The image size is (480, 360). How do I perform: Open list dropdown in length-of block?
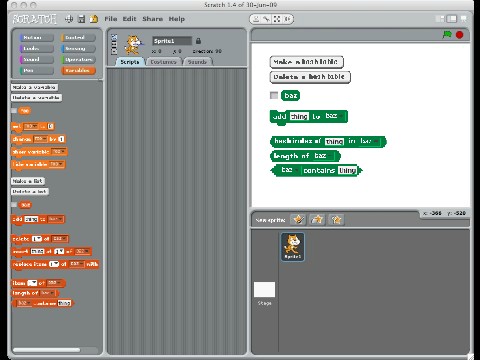point(48,293)
